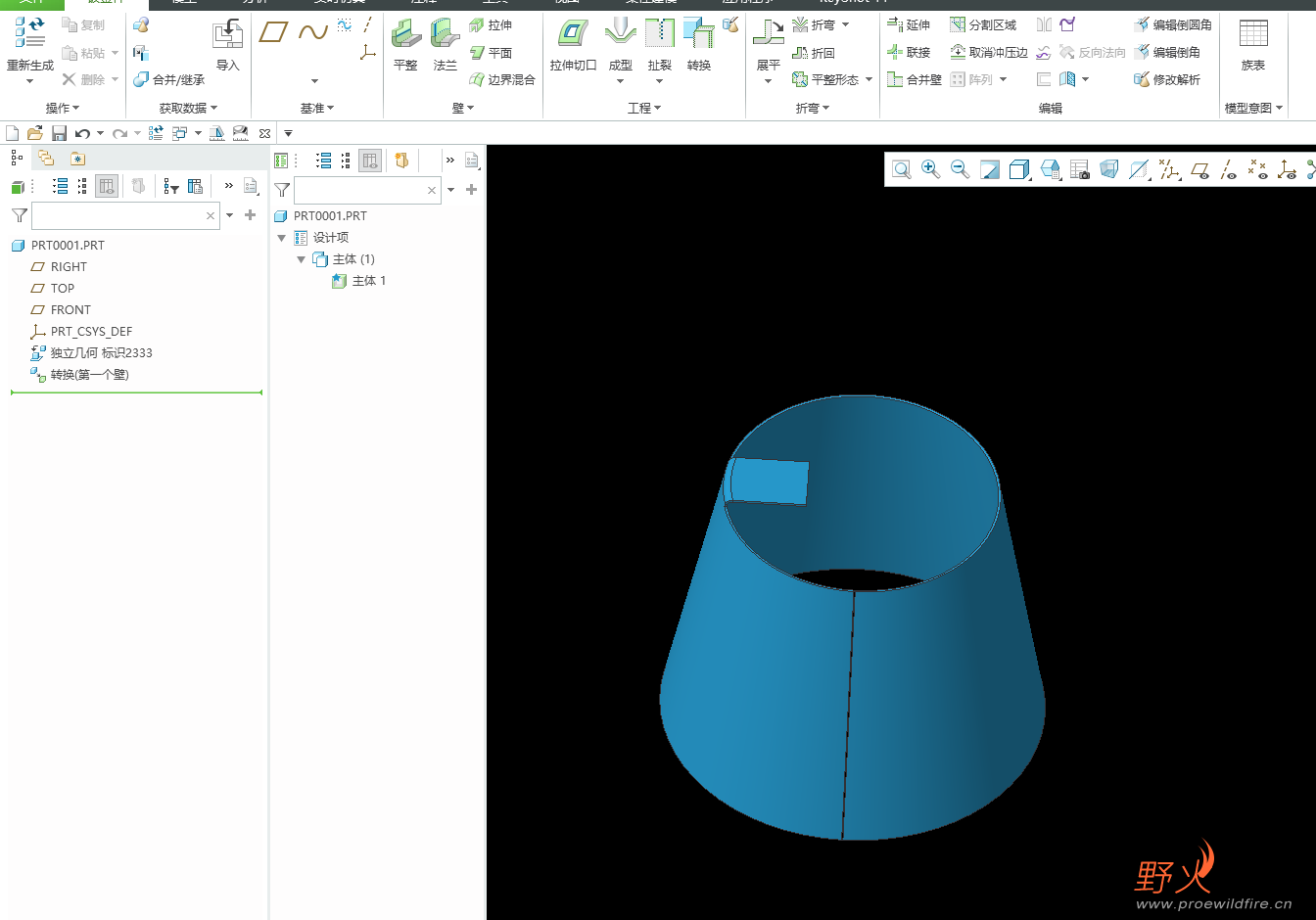The image size is (1316, 920).
Task: Select 独立几何 标识2333 feature in tree
Action: pyautogui.click(x=91, y=352)
